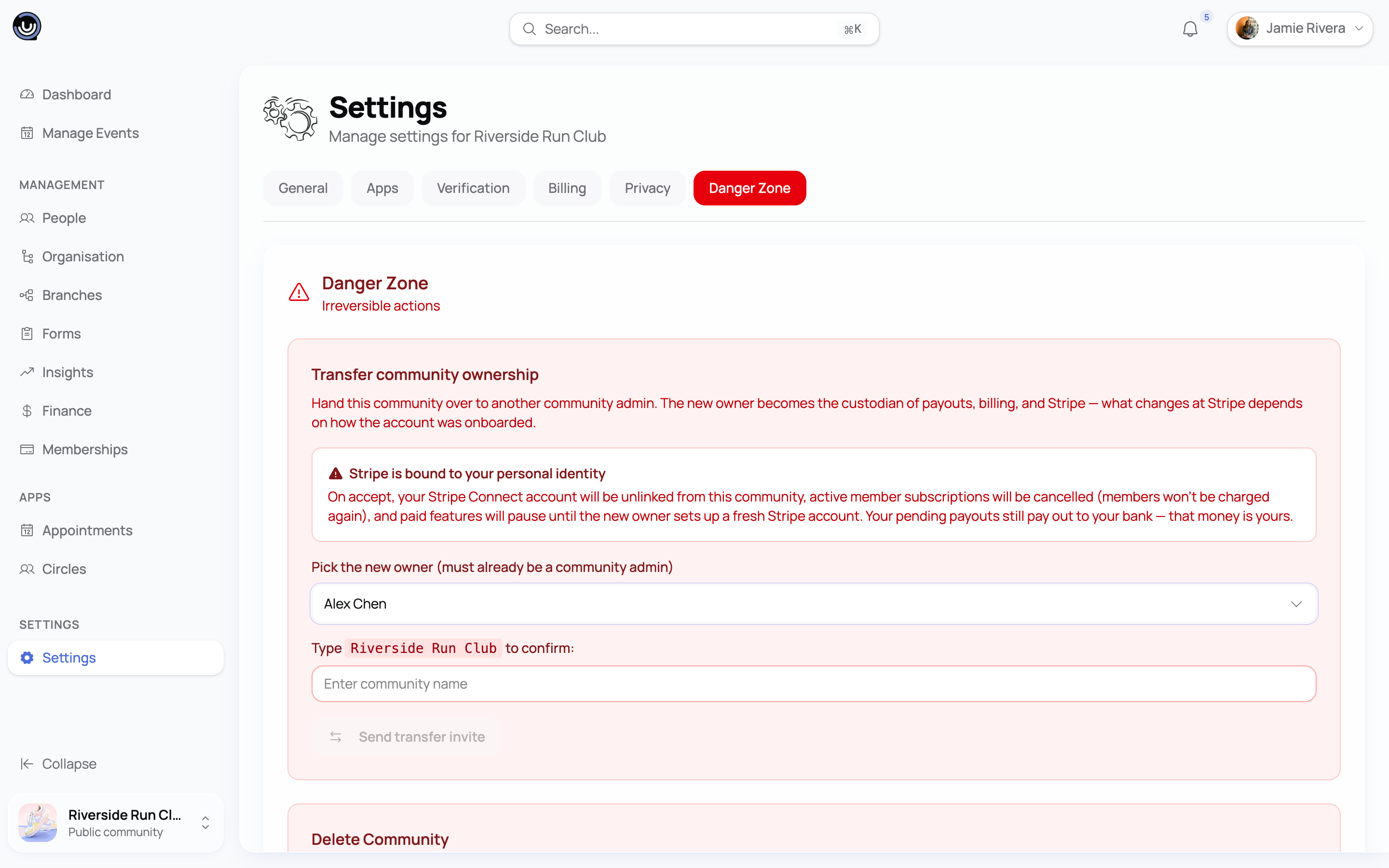Go to Dashboard
The width and height of the screenshot is (1389, 868).
click(x=115, y=94)
